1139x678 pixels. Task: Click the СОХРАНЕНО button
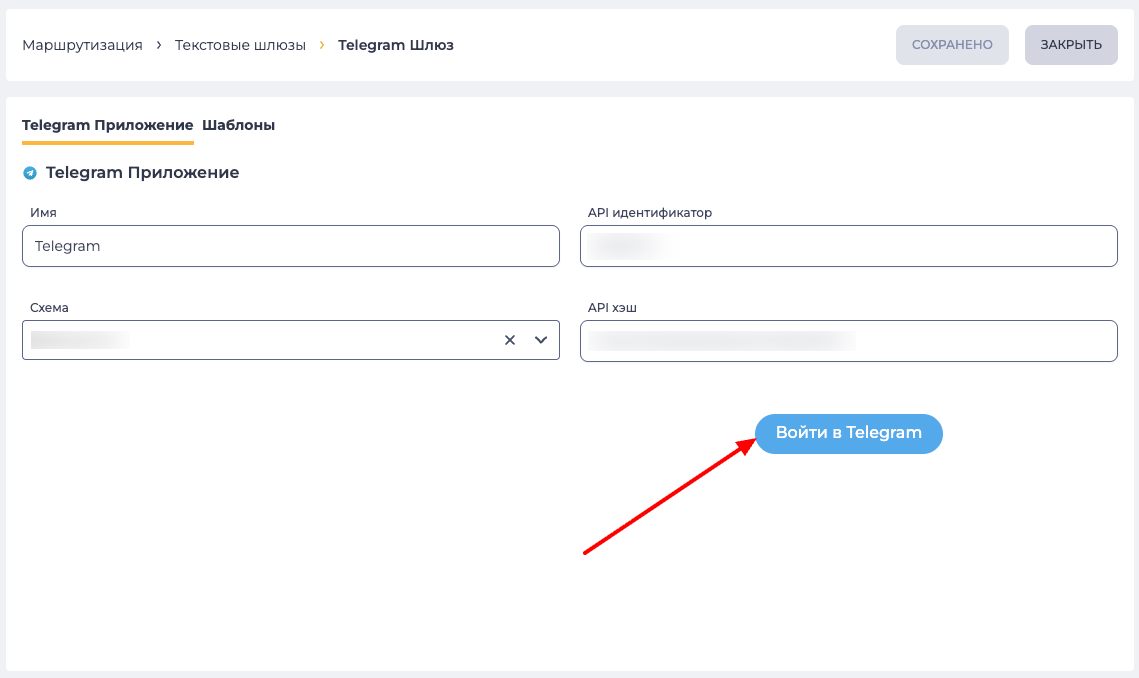952,45
